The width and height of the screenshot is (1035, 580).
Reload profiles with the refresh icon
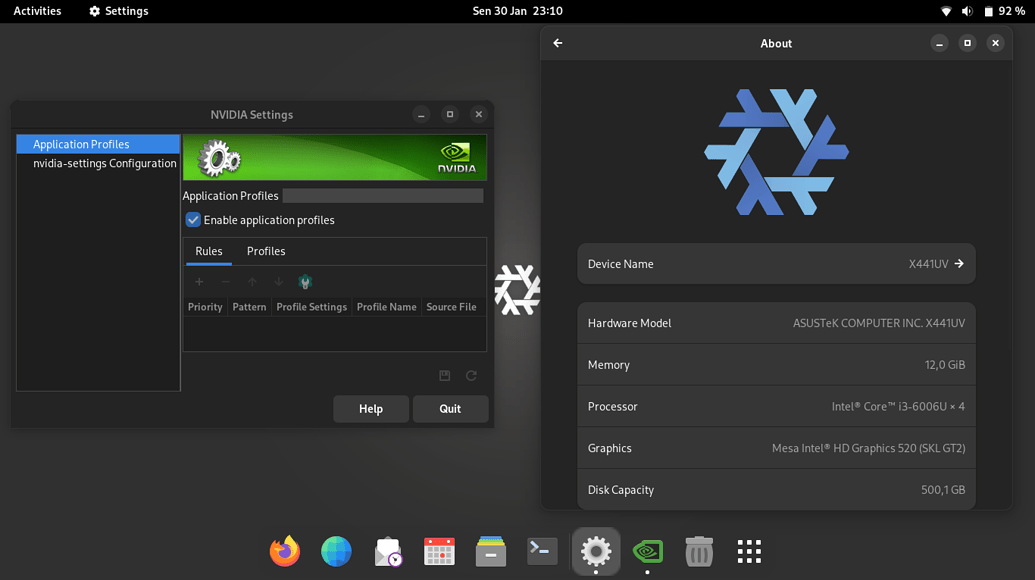coord(472,374)
